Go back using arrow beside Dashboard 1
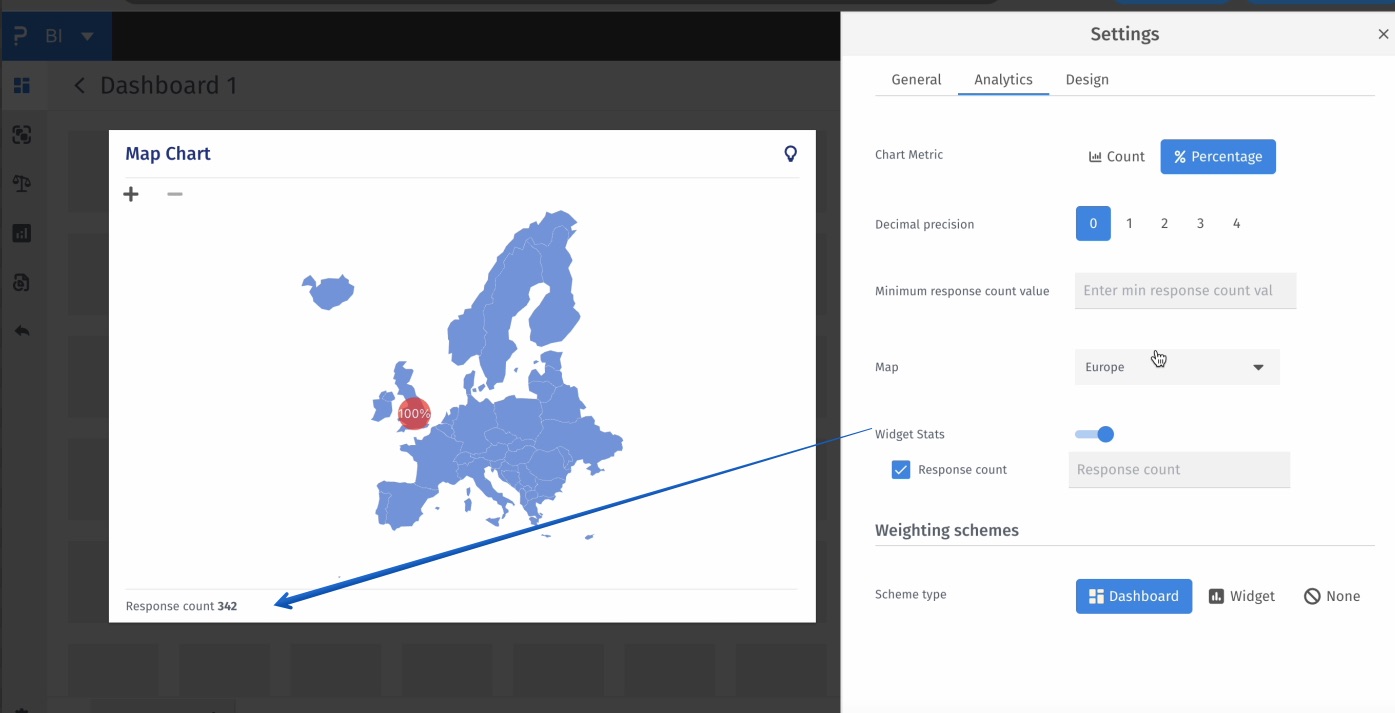1395x713 pixels. pos(80,86)
